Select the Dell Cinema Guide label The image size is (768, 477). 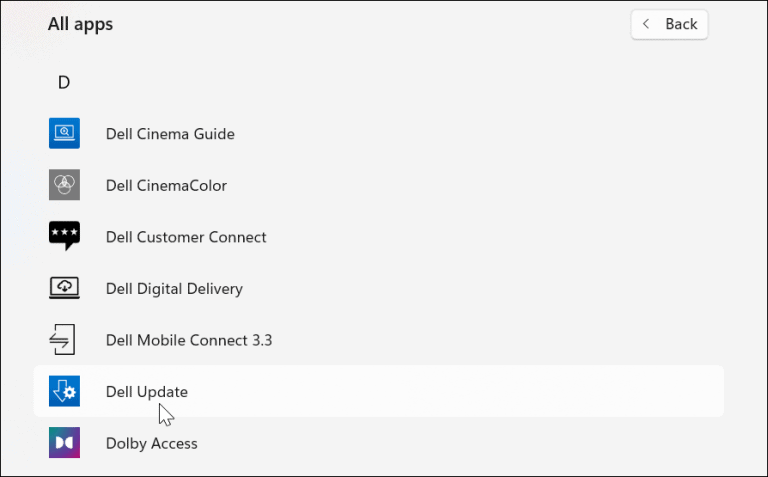click(x=170, y=133)
